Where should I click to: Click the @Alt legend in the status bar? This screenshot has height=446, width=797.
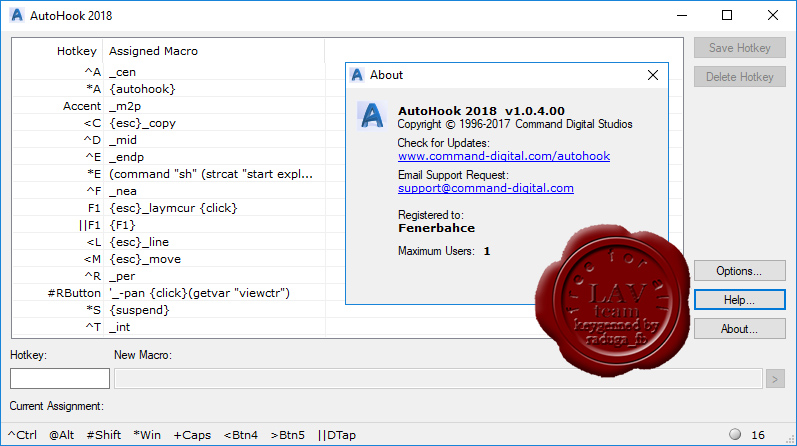pos(62,435)
